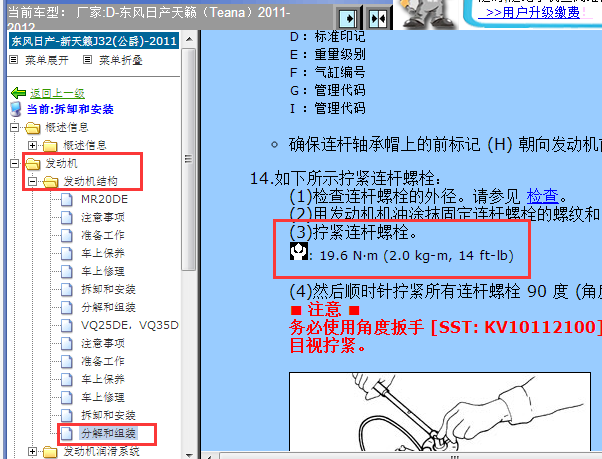Click the green back arrow icon
The image size is (602, 459).
18,93
